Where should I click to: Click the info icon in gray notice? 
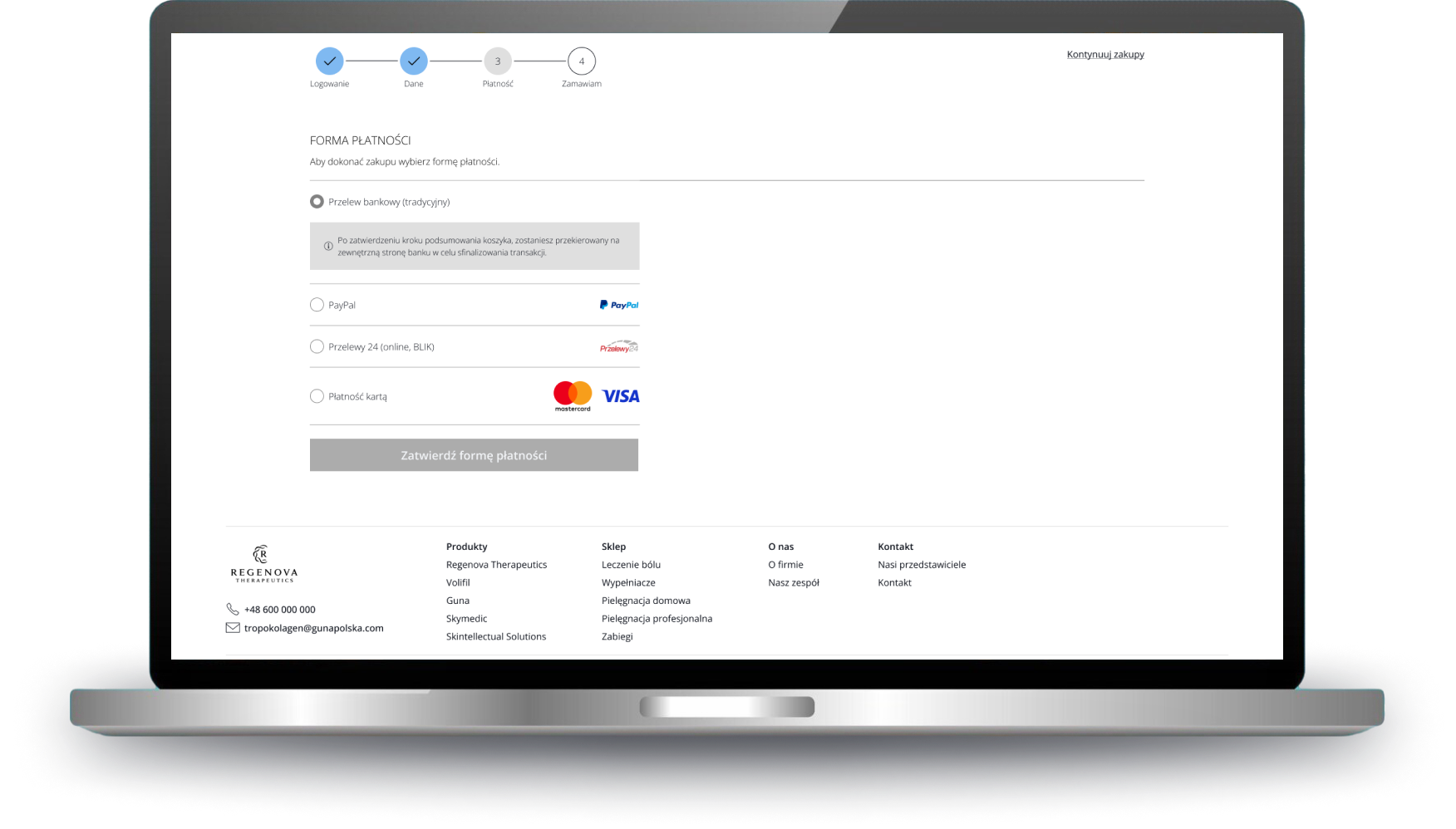(328, 246)
